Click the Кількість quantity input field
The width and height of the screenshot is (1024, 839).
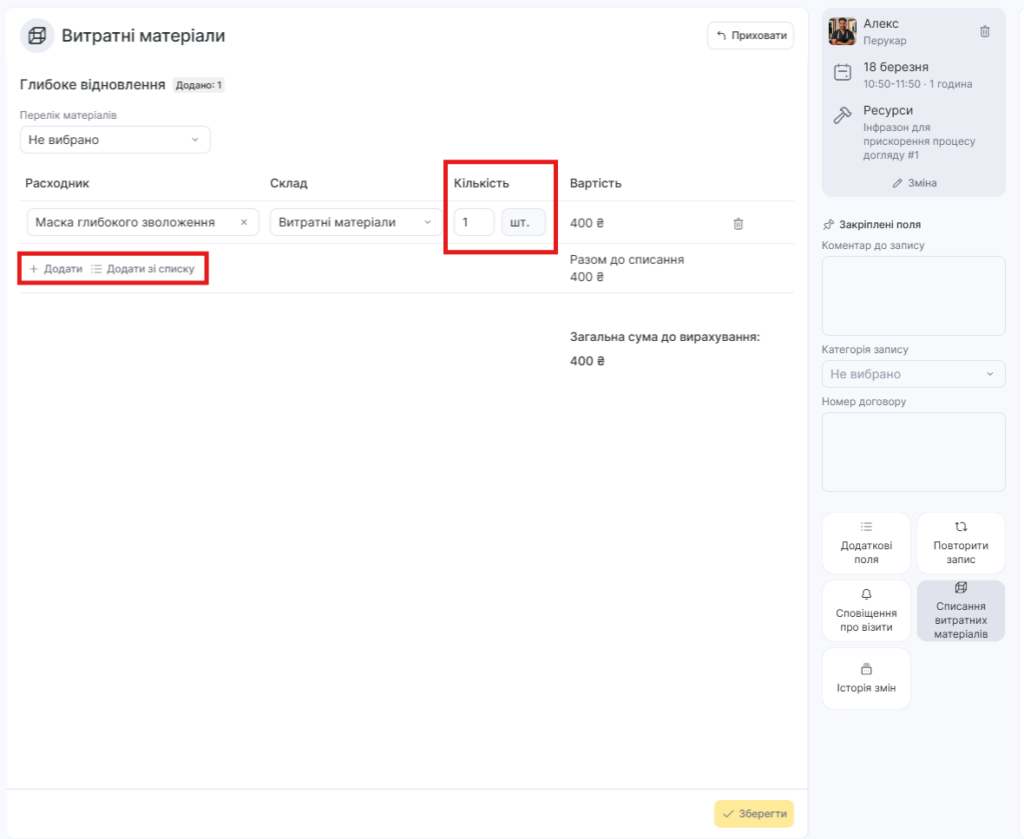(473, 222)
